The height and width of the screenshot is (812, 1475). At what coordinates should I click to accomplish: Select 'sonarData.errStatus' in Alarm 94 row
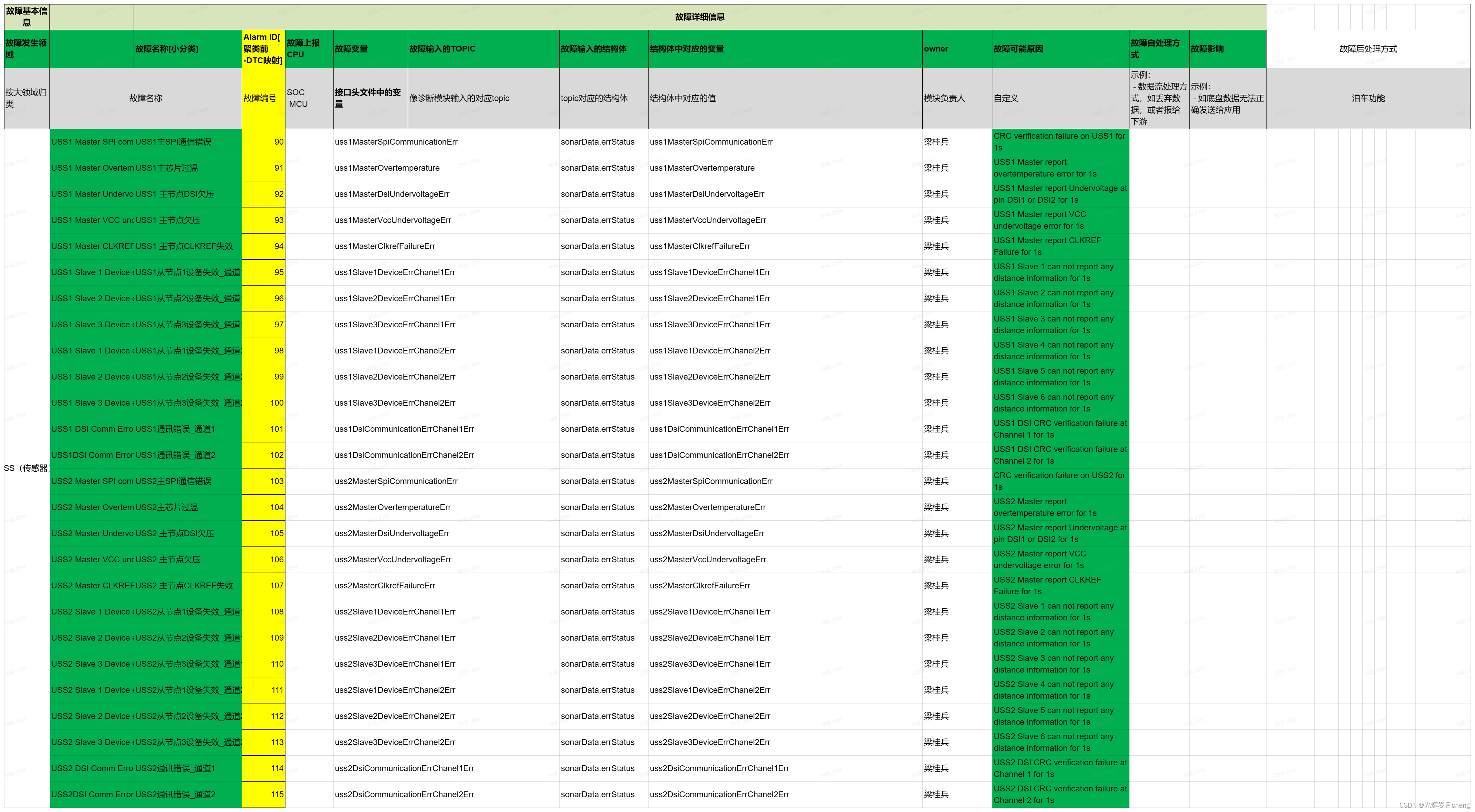click(x=604, y=247)
